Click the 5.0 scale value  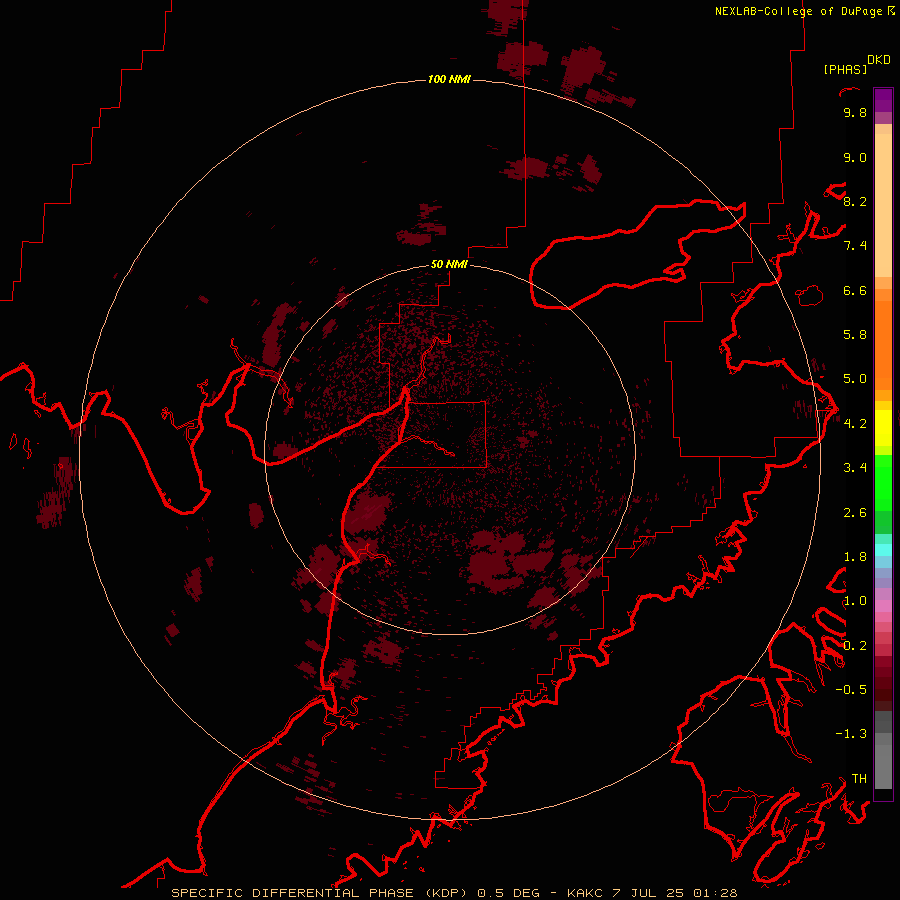click(x=855, y=379)
